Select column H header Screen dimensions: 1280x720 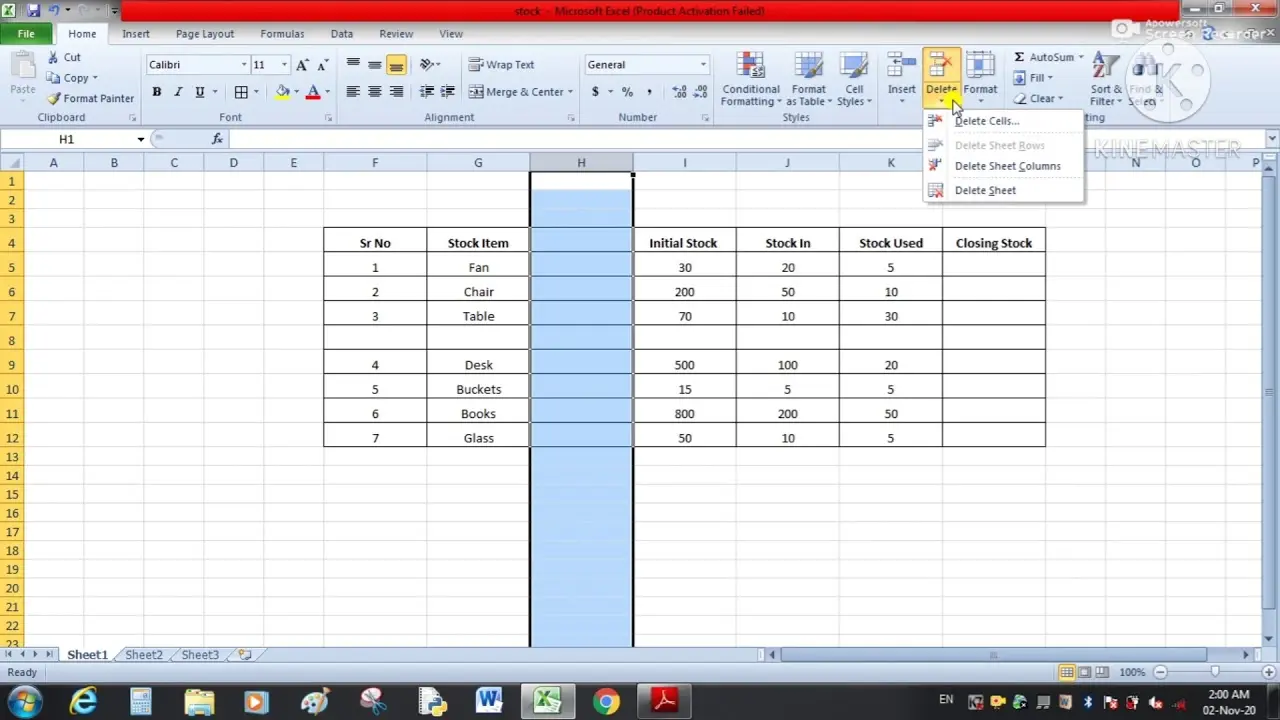[x=581, y=162]
